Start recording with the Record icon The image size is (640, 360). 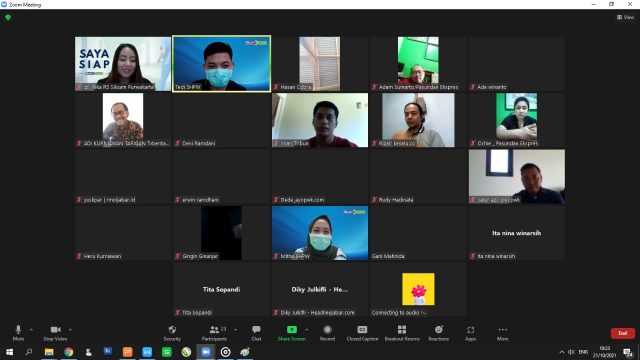327,333
